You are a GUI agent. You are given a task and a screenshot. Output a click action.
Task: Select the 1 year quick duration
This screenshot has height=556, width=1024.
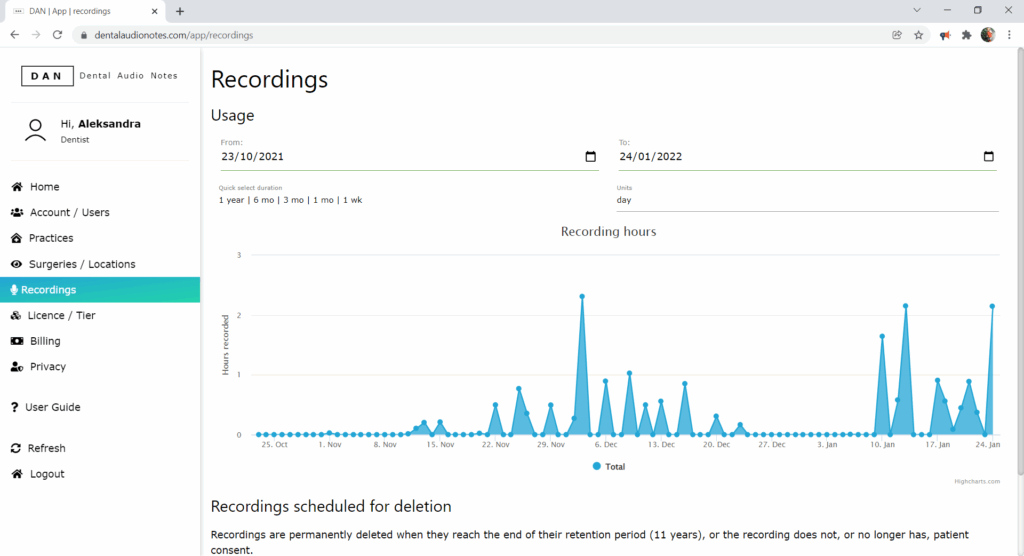click(x=231, y=200)
